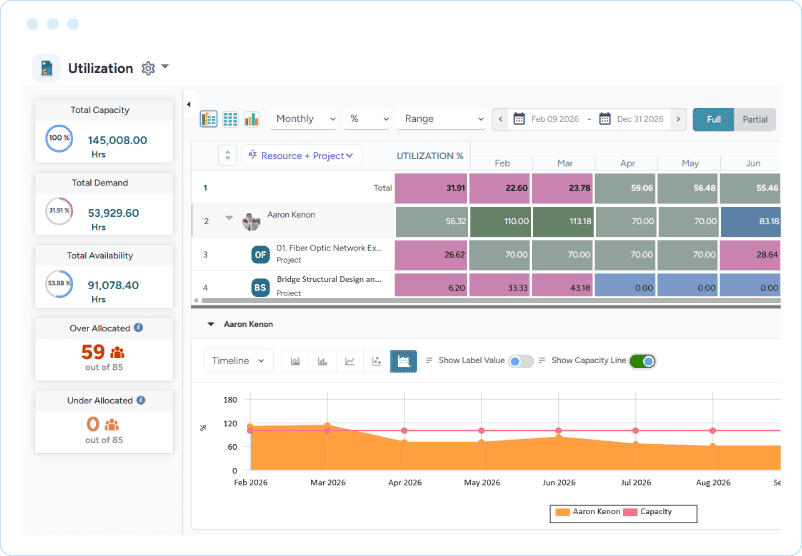Toggle Aaron Kenon legend entry in chart

pyautogui.click(x=588, y=511)
